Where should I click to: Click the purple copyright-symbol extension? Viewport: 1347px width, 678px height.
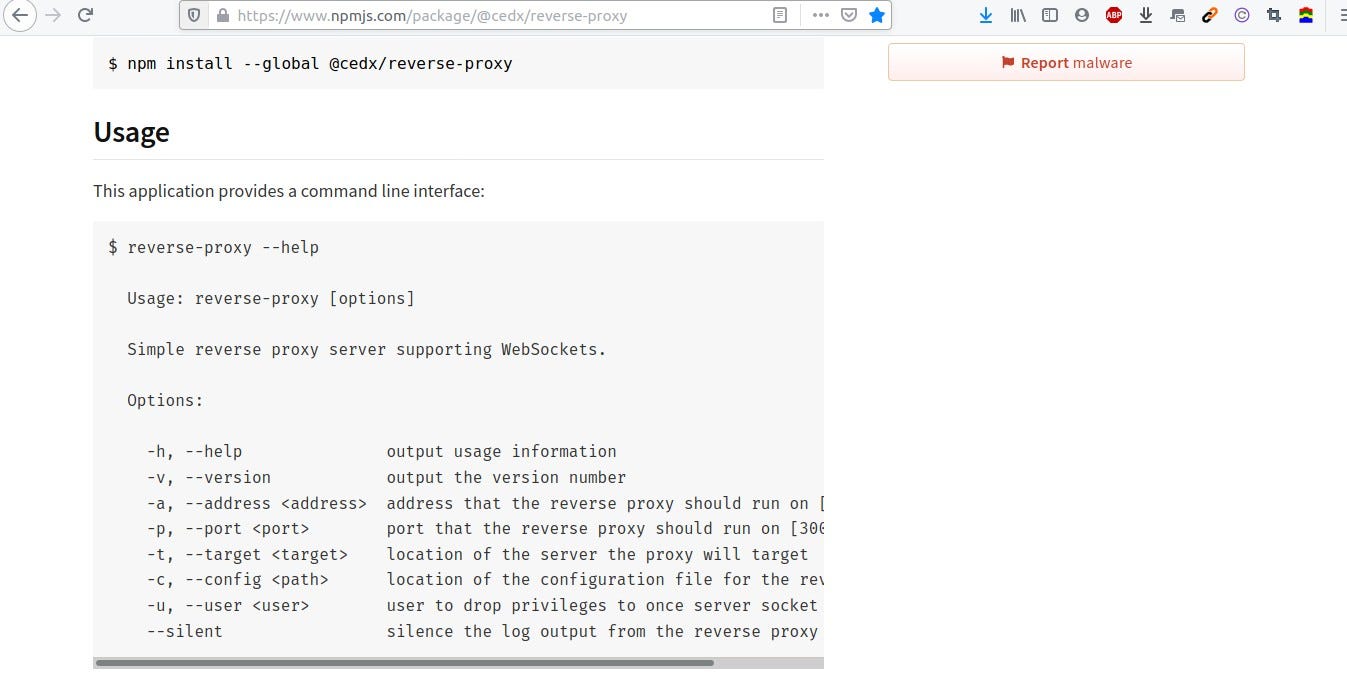(x=1242, y=15)
